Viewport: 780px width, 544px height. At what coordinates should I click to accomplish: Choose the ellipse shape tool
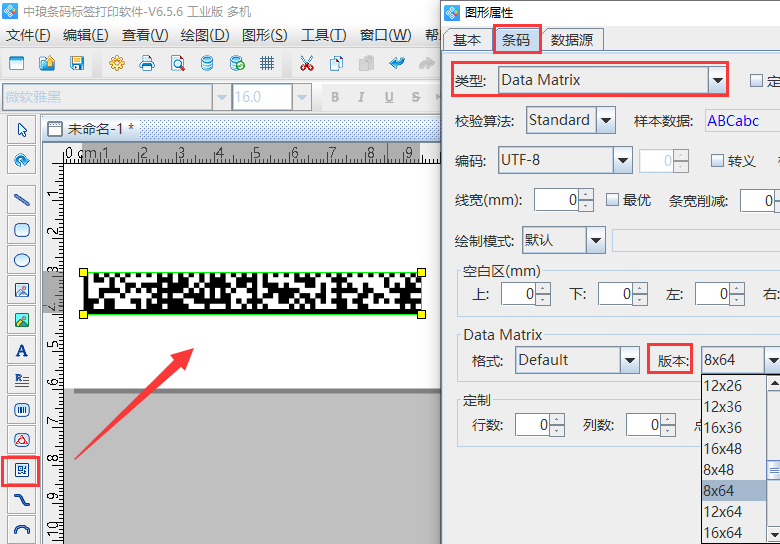(22, 260)
